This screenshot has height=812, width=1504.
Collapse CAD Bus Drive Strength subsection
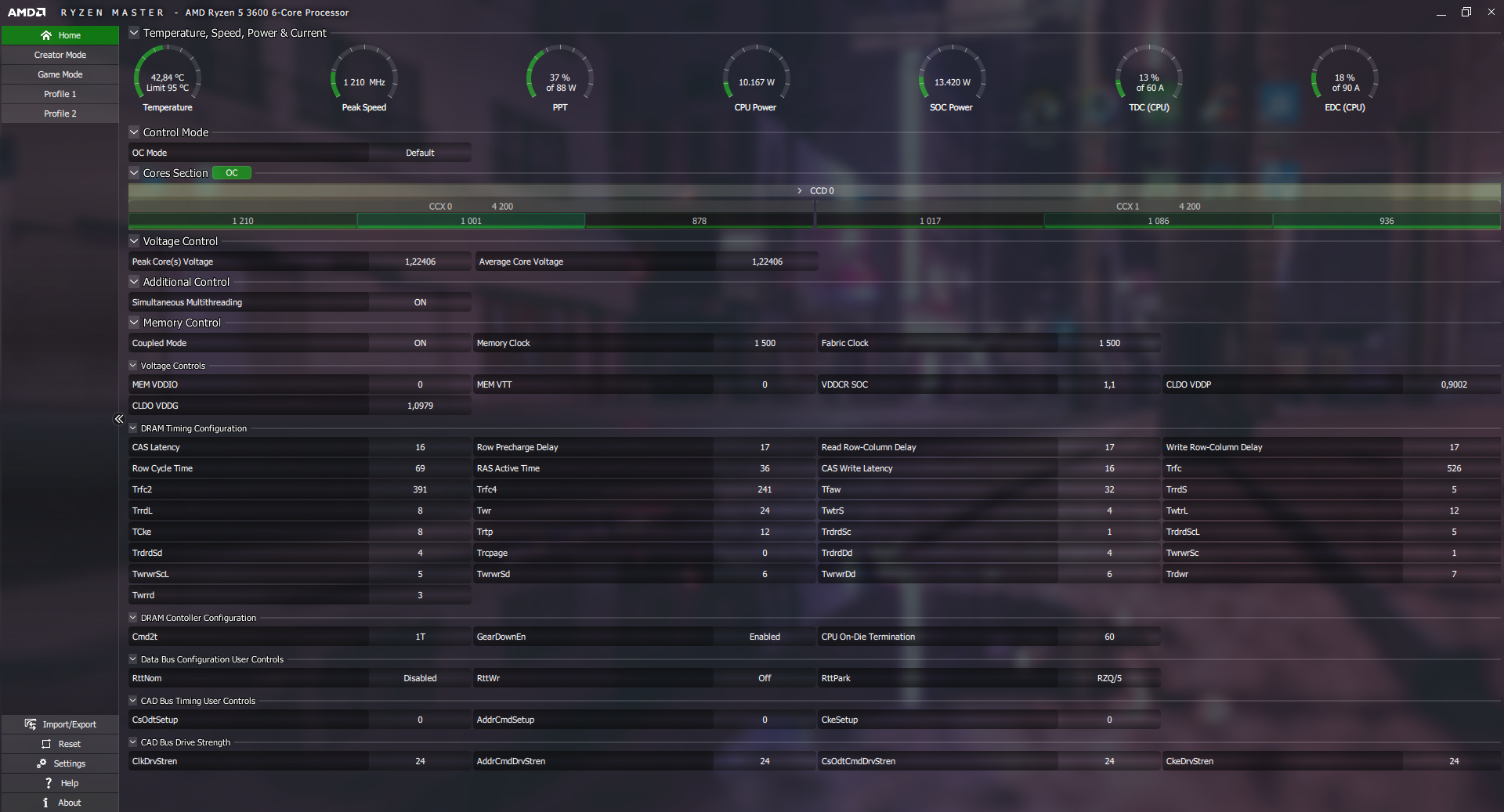pos(133,742)
